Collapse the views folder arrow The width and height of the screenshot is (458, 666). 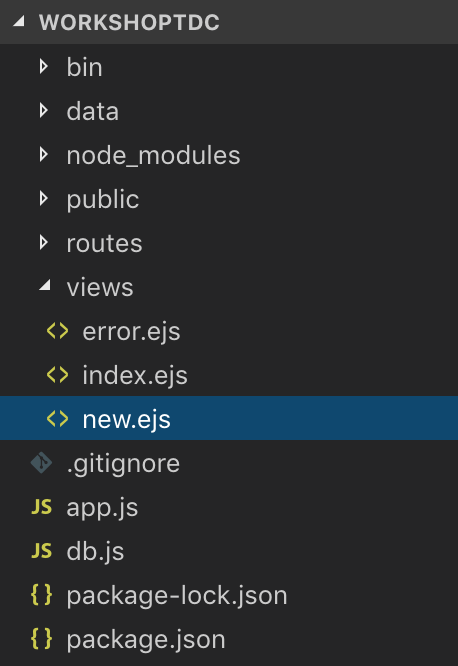coord(45,285)
